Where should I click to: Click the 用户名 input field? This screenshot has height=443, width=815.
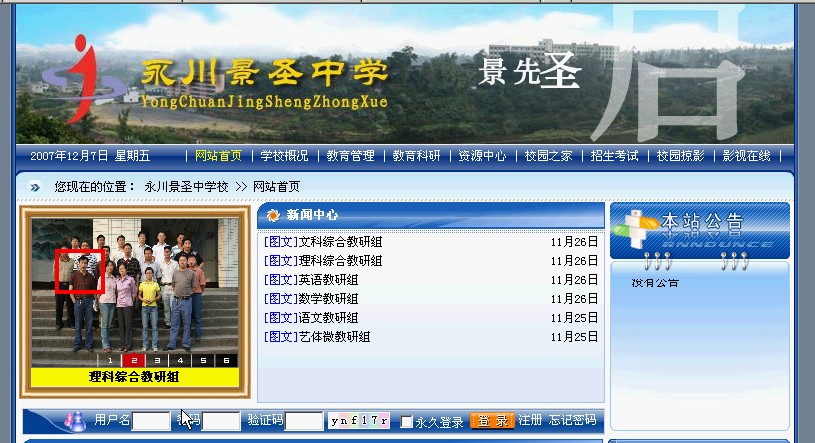click(x=152, y=421)
